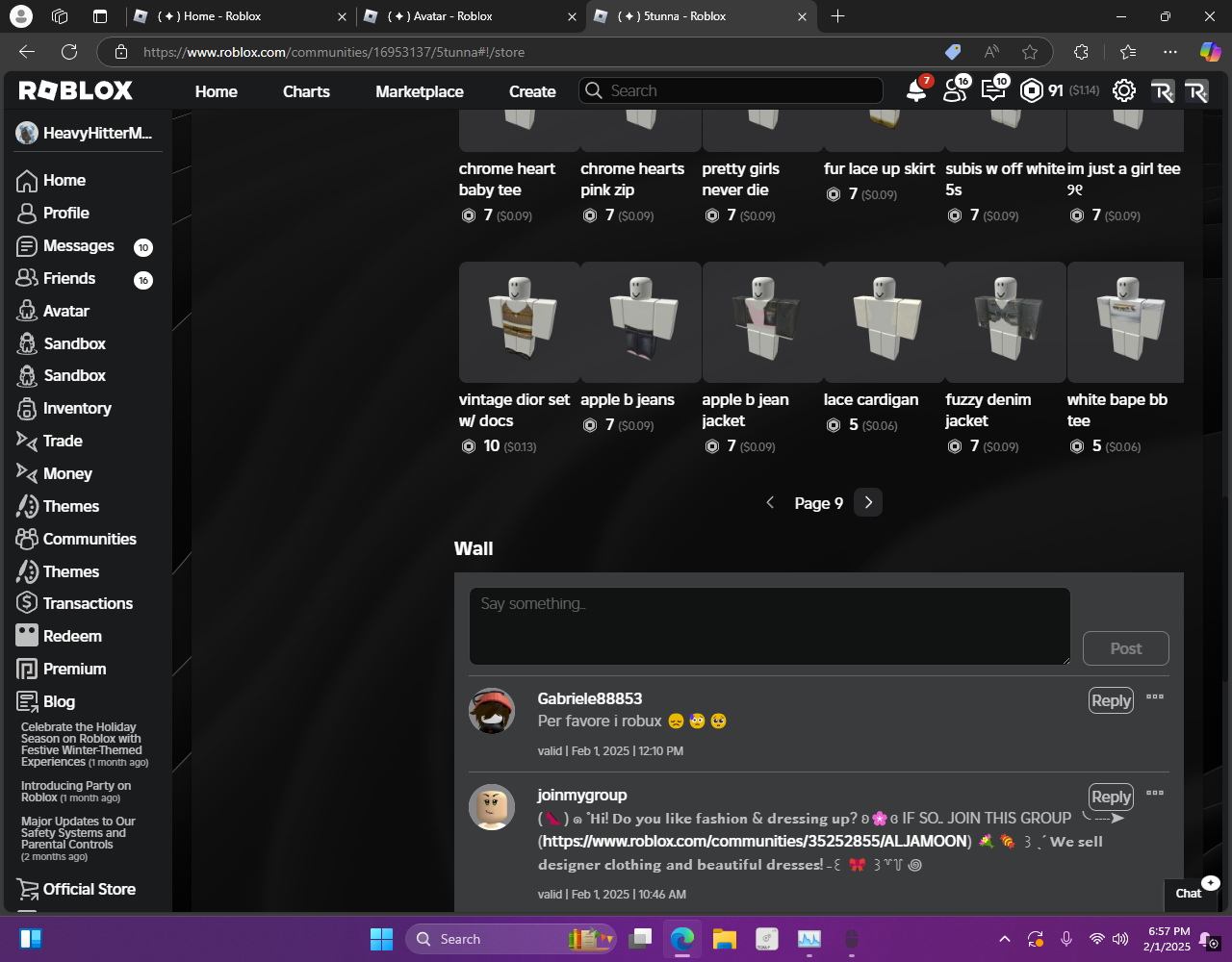
Task: Open Windows Start menu
Action: tap(381, 939)
